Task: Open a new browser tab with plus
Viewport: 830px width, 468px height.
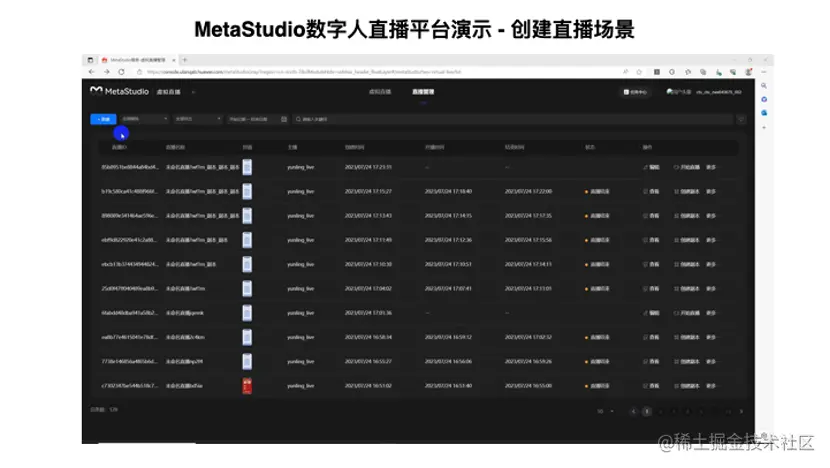Action: [x=185, y=60]
